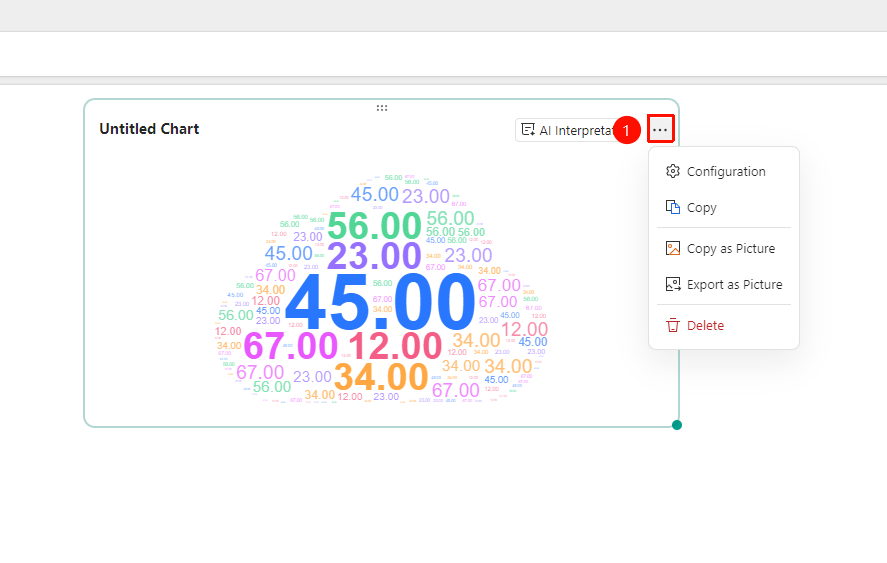Click the large red 12.00 word in the cloud
This screenshot has height=563, width=887.
coord(395,346)
